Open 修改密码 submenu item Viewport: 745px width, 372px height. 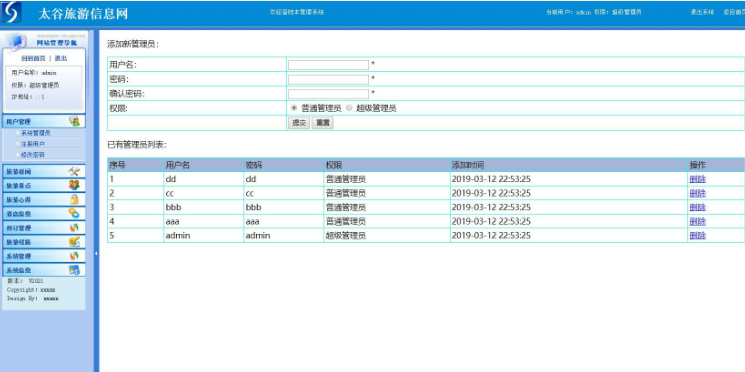pos(33,155)
